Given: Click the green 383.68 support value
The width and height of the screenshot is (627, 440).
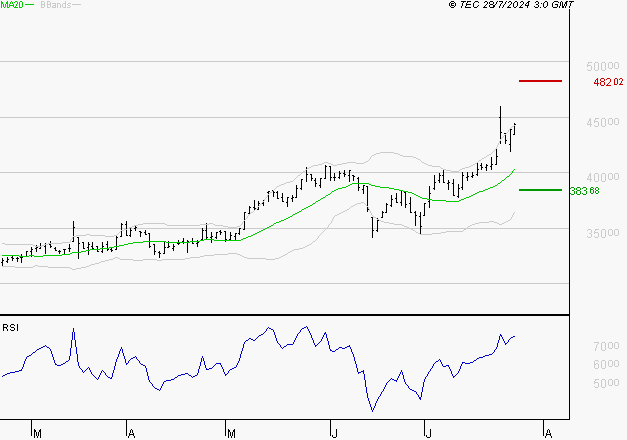Looking at the screenshot, I should (x=585, y=191).
